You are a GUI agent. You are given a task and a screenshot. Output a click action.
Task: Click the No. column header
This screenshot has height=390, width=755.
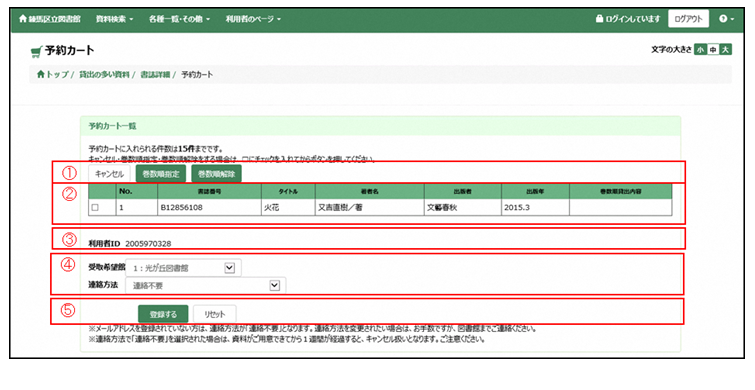click(x=137, y=192)
